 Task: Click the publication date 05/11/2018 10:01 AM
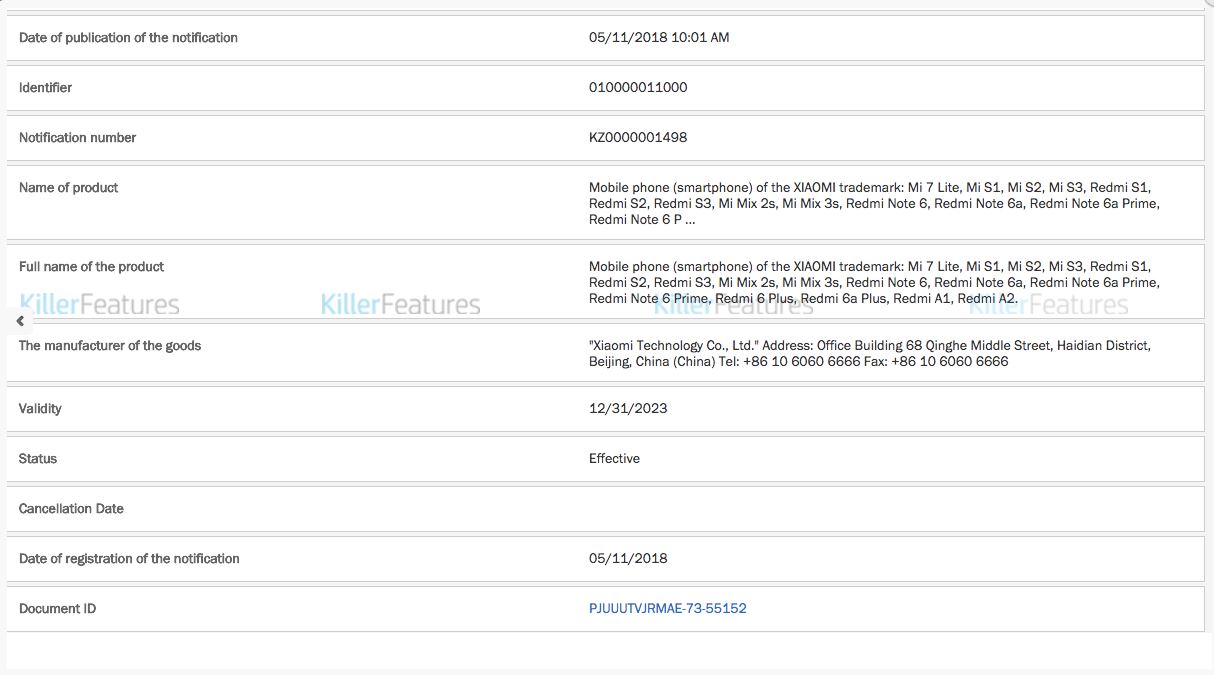tap(659, 37)
